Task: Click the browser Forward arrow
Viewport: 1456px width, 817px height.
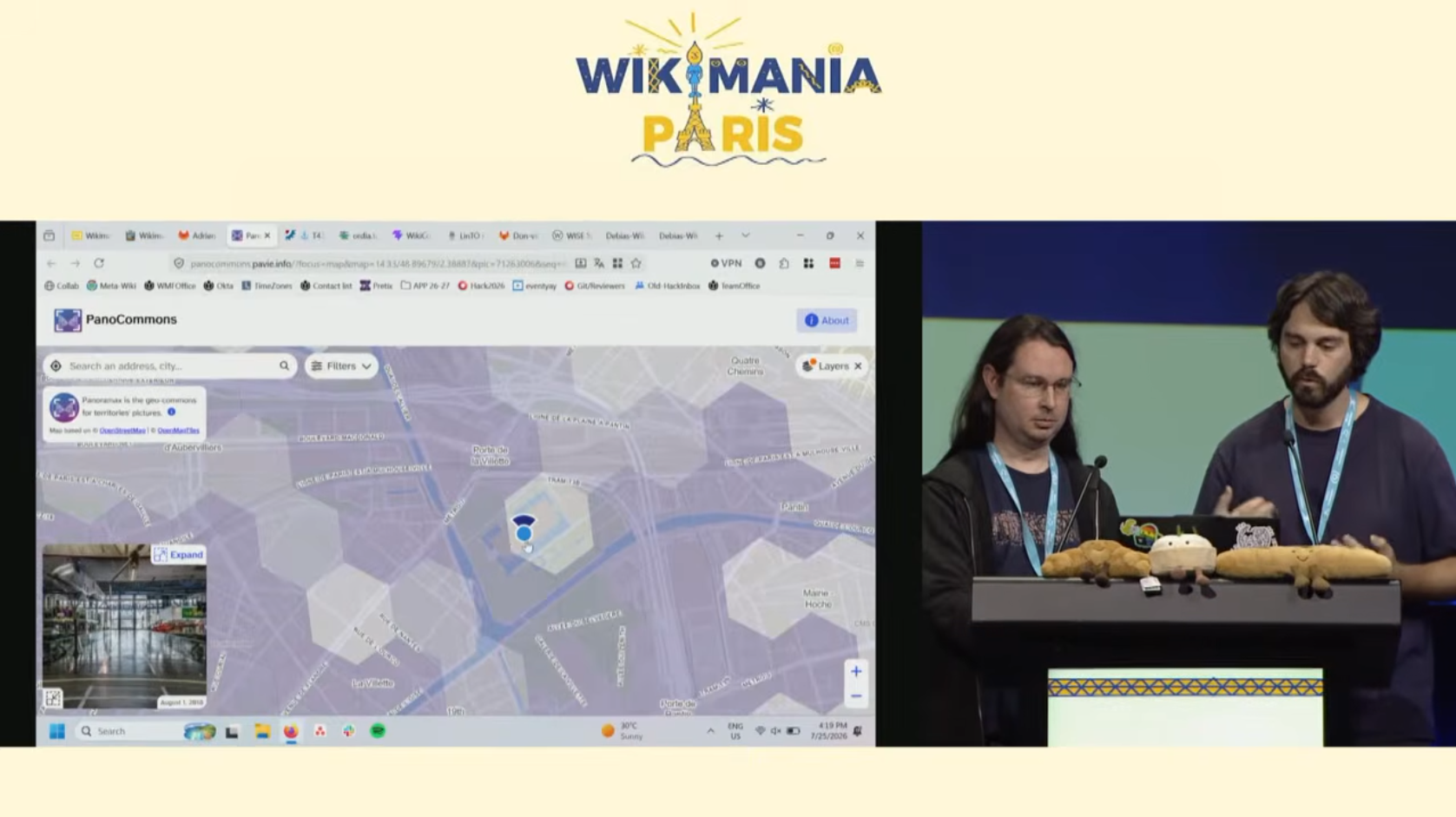Action: pyautogui.click(x=76, y=263)
